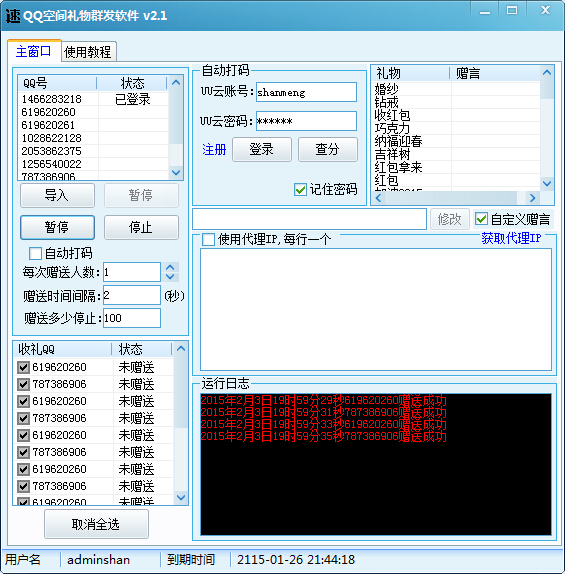This screenshot has width=565, height=574.
Task: Select the 纳福迎春 gift
Action: (398, 141)
